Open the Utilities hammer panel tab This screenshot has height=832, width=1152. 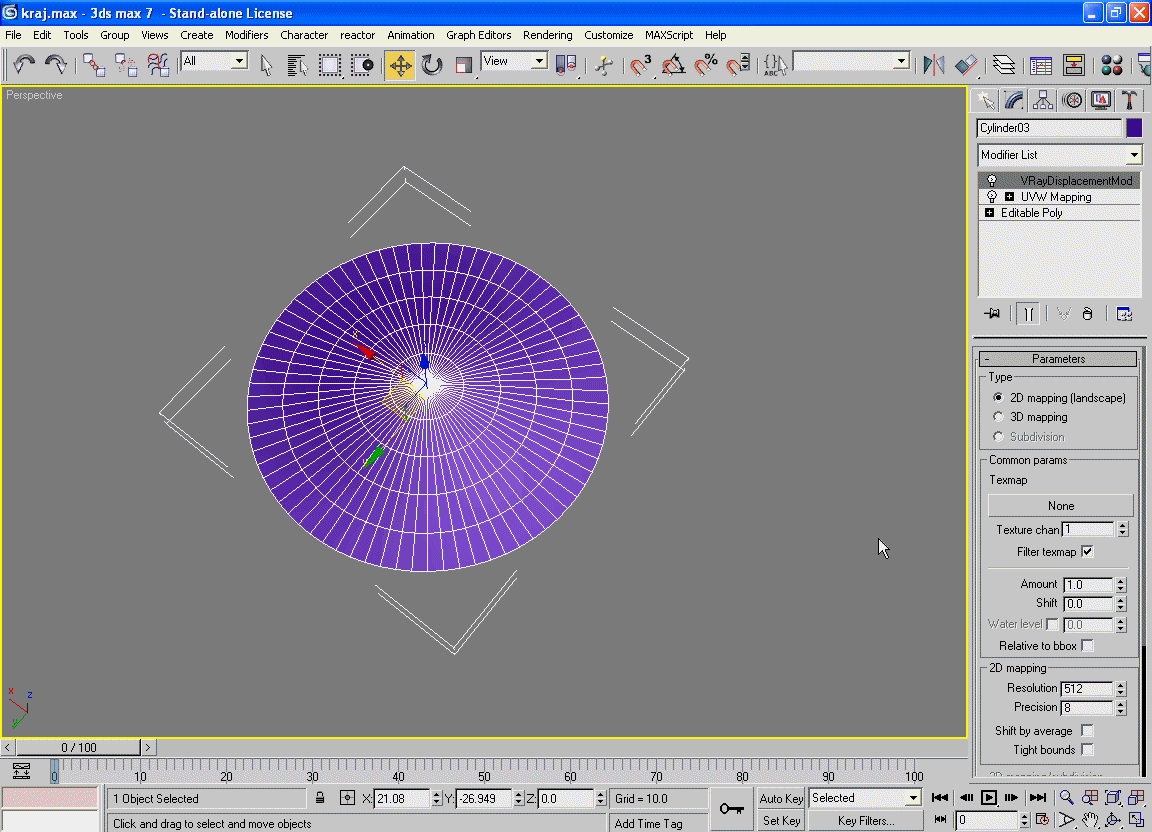coord(1129,100)
